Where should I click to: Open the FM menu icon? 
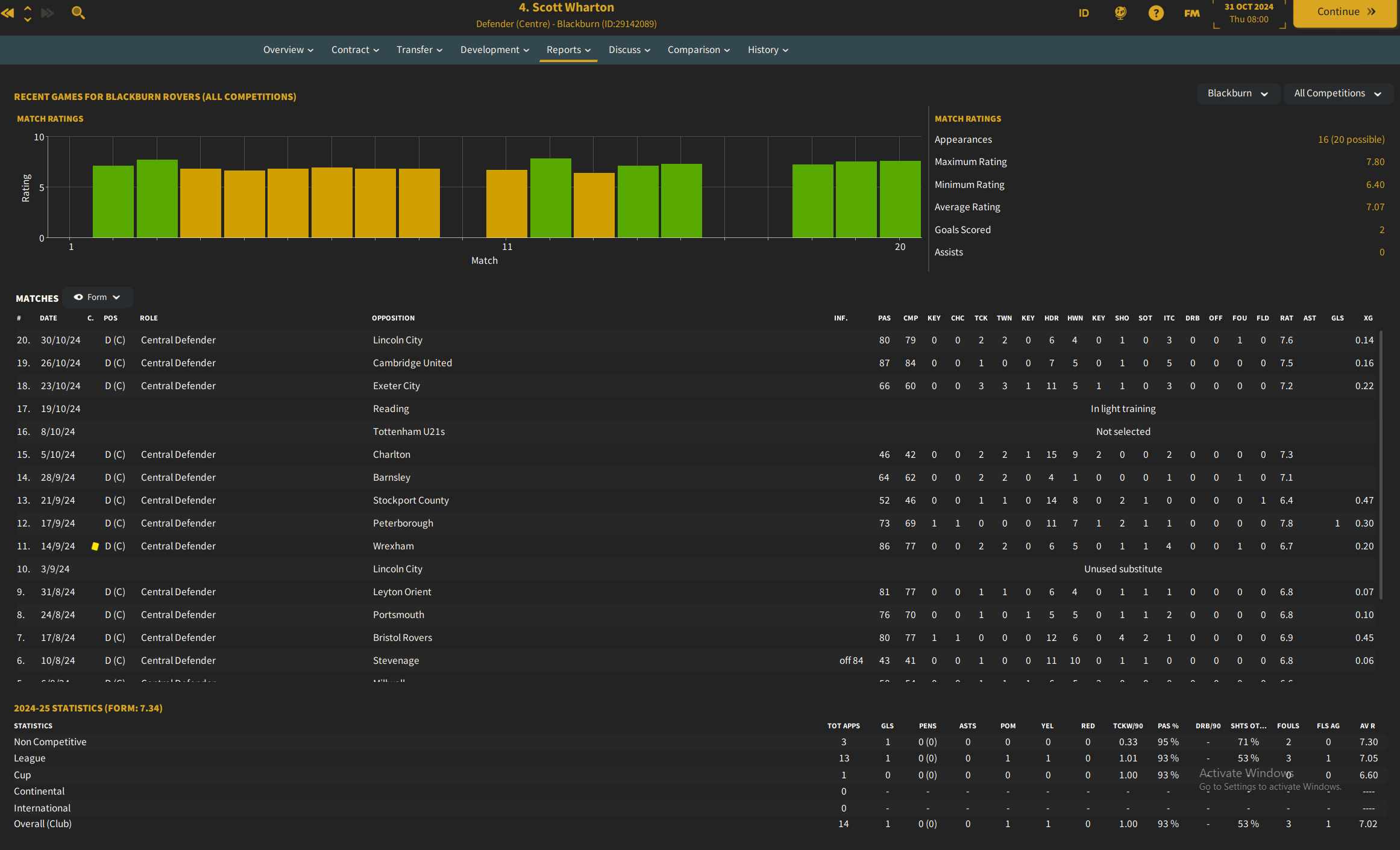coord(1191,13)
